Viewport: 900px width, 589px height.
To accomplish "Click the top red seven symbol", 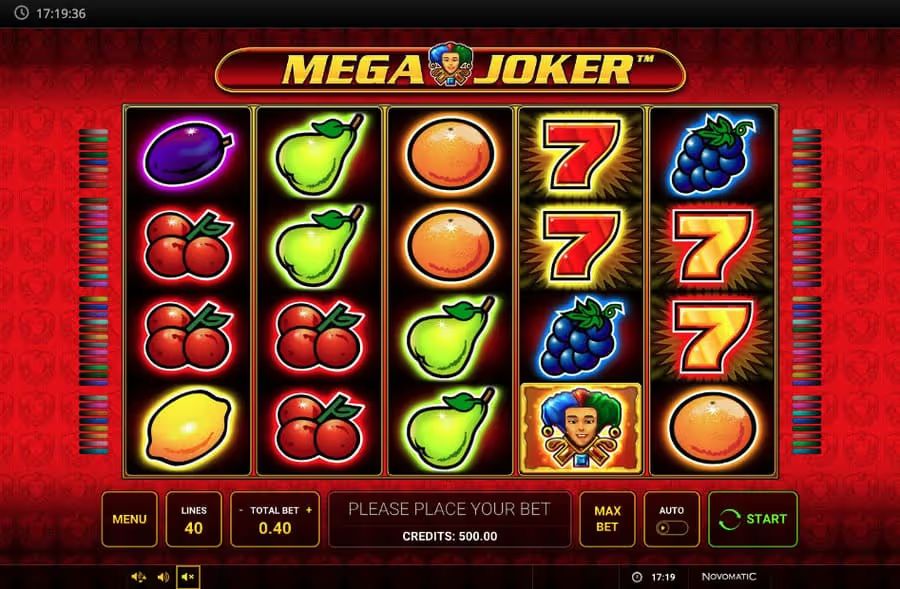I will (581, 153).
